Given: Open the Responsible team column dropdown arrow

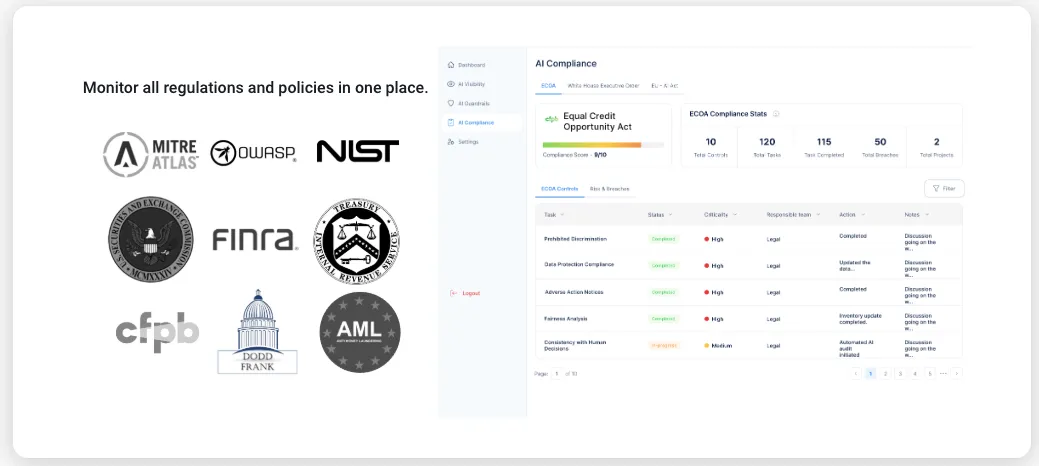Looking at the screenshot, I should pos(818,215).
